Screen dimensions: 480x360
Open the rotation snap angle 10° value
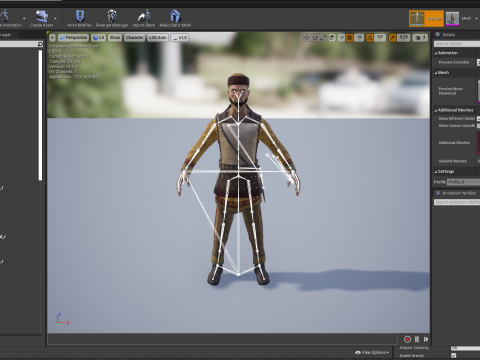point(380,38)
